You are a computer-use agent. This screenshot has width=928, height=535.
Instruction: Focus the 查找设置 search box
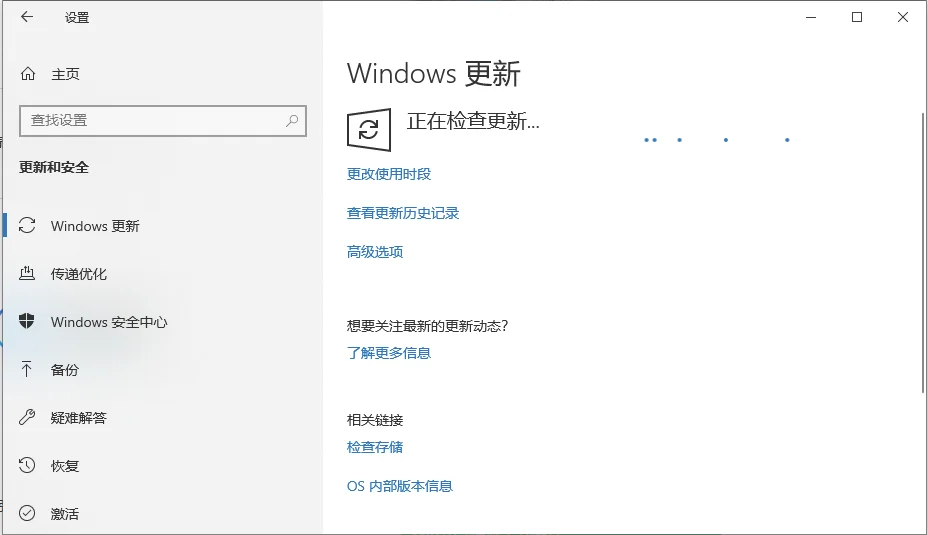163,121
